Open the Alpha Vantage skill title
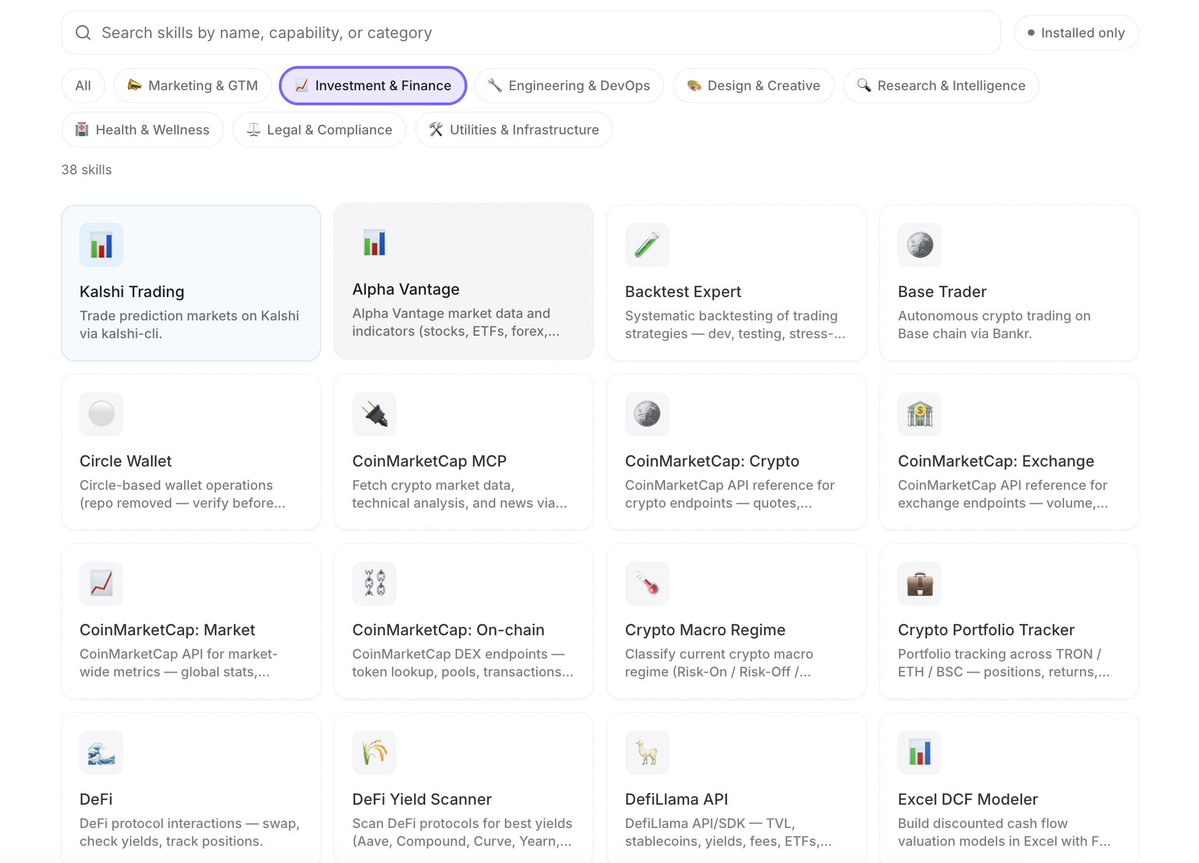Screen dimensions: 1199x863 [406, 290]
